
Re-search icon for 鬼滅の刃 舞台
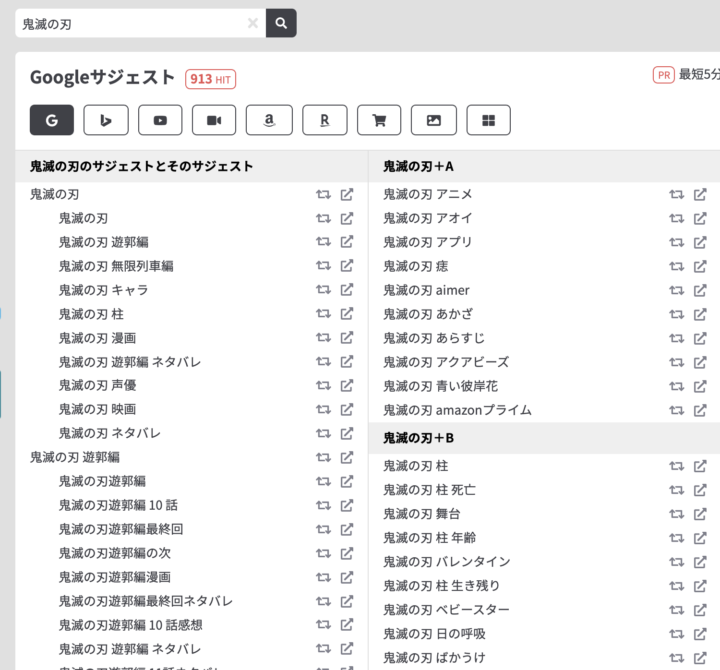pyautogui.click(x=676, y=514)
